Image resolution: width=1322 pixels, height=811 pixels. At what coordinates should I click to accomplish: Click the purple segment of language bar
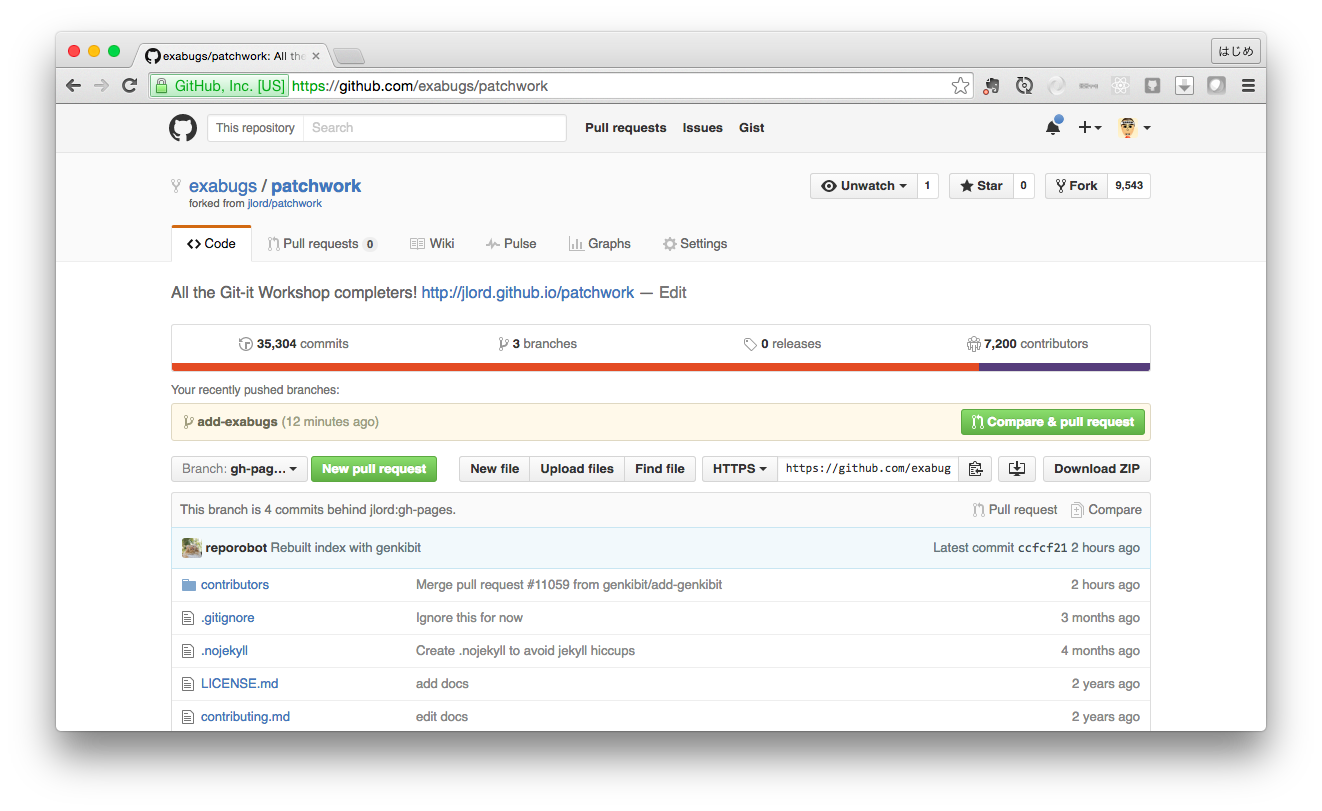click(1064, 367)
